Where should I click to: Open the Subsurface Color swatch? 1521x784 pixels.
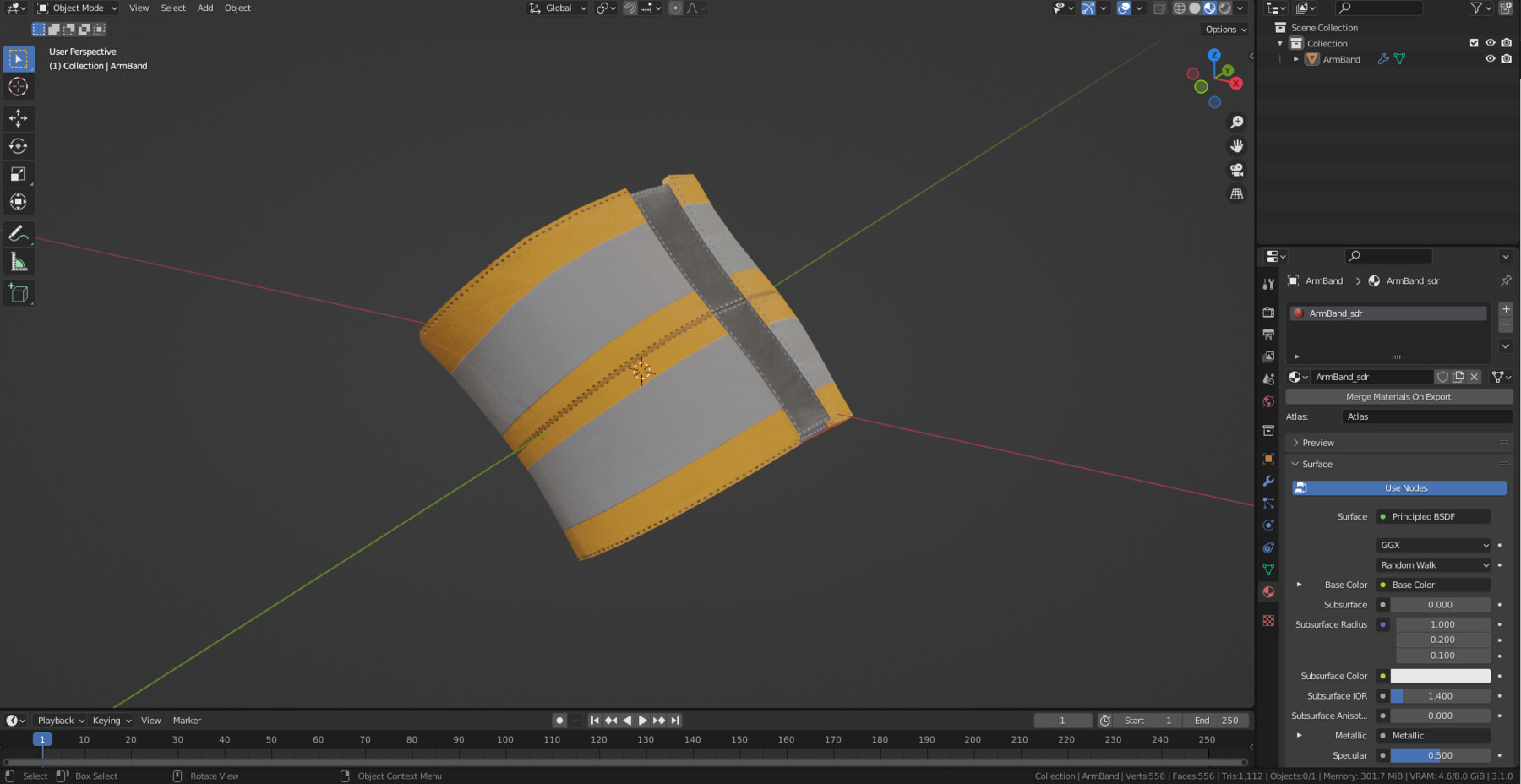tap(1441, 676)
